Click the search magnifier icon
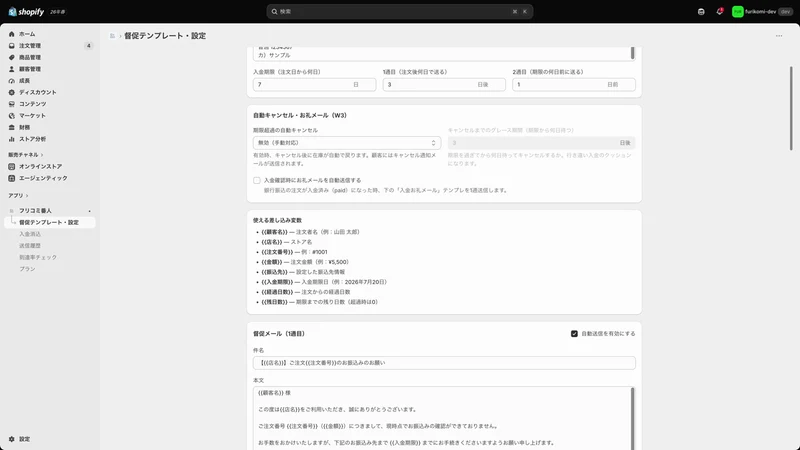Viewport: 800px width, 450px height. tap(274, 12)
